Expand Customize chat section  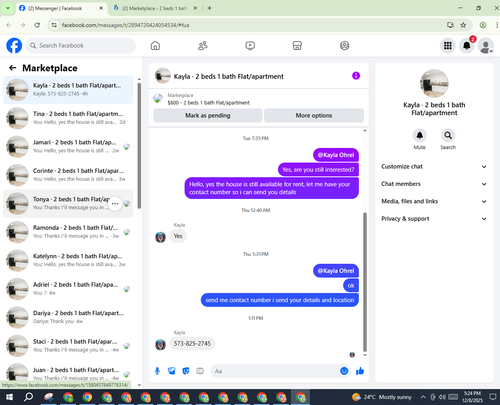pyautogui.click(x=434, y=166)
